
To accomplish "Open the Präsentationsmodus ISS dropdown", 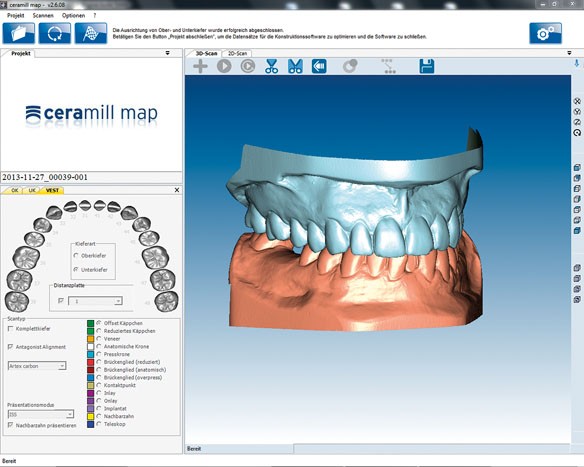I will [70, 414].
